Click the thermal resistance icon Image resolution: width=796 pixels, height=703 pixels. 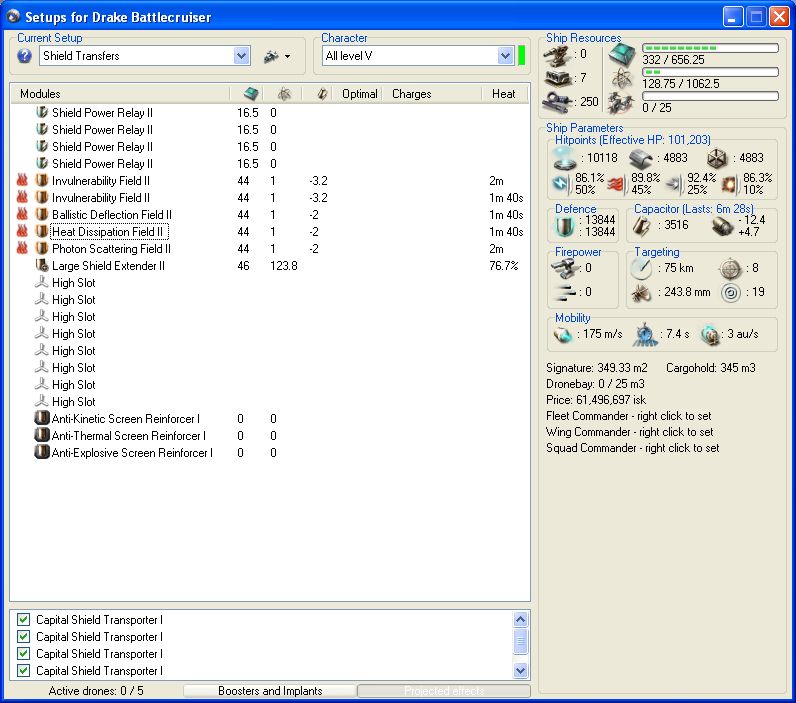click(x=615, y=184)
